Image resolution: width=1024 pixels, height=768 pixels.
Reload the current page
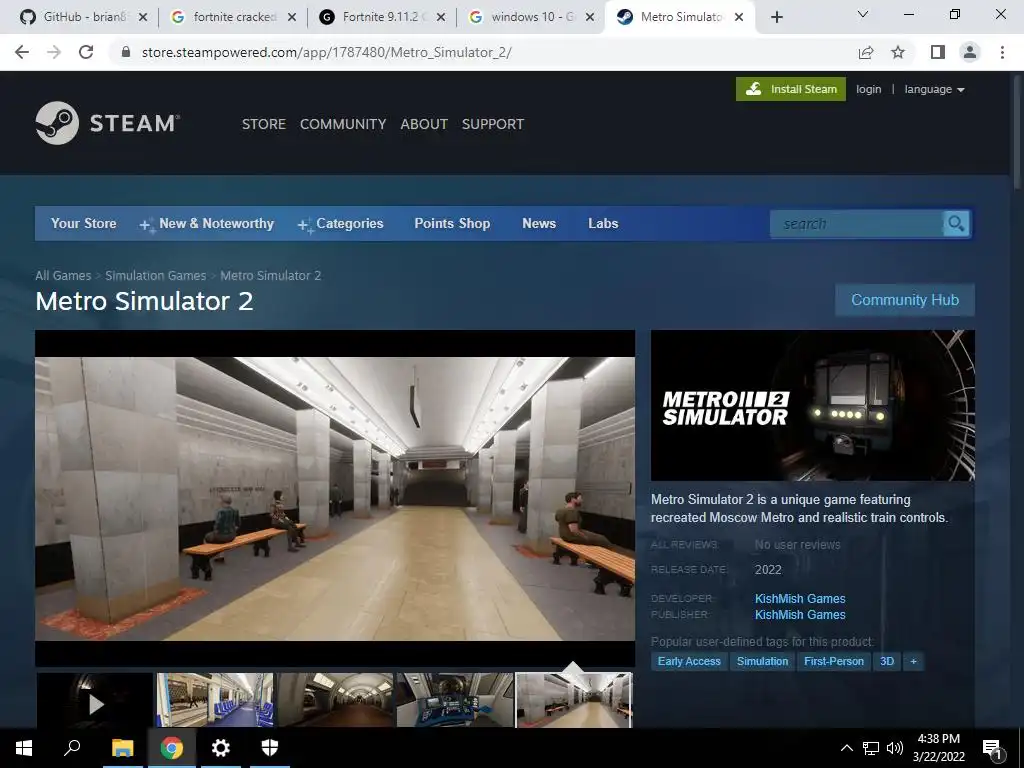pyautogui.click(x=86, y=52)
